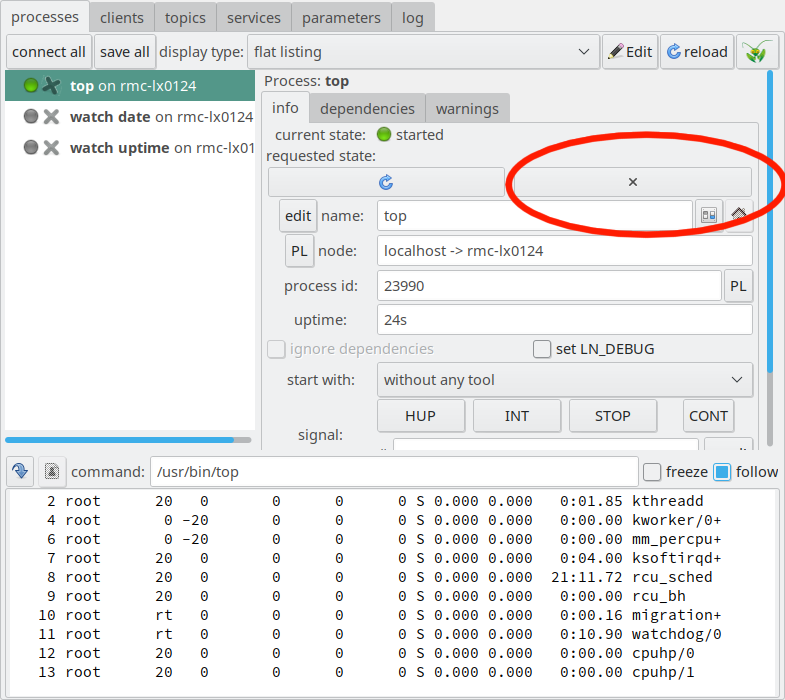Viewport: 785px width, 700px height.
Task: Open the start with tool dropdown
Action: (x=565, y=380)
